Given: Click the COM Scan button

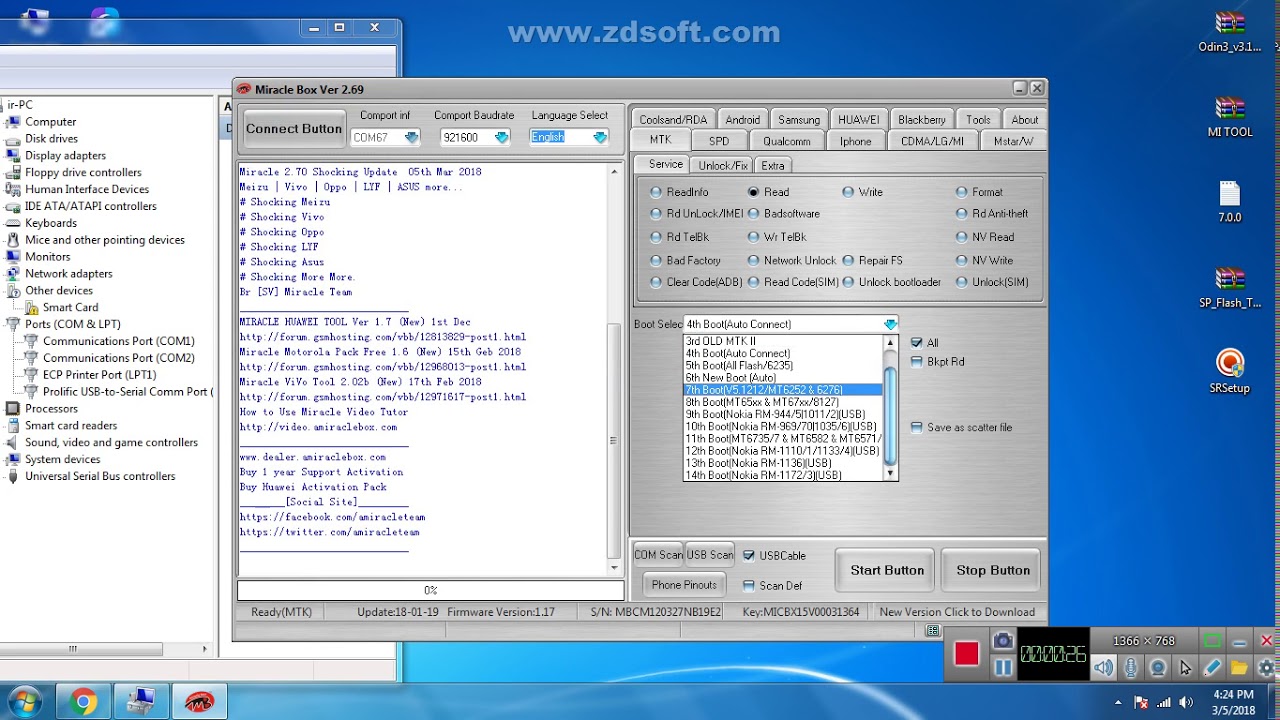Looking at the screenshot, I should [659, 555].
